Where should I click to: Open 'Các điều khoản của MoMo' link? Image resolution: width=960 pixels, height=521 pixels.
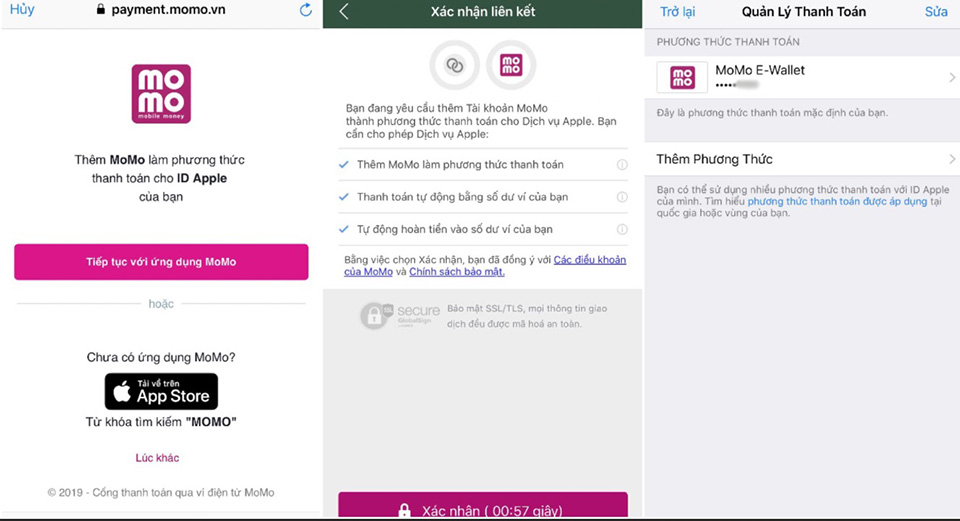pos(590,260)
